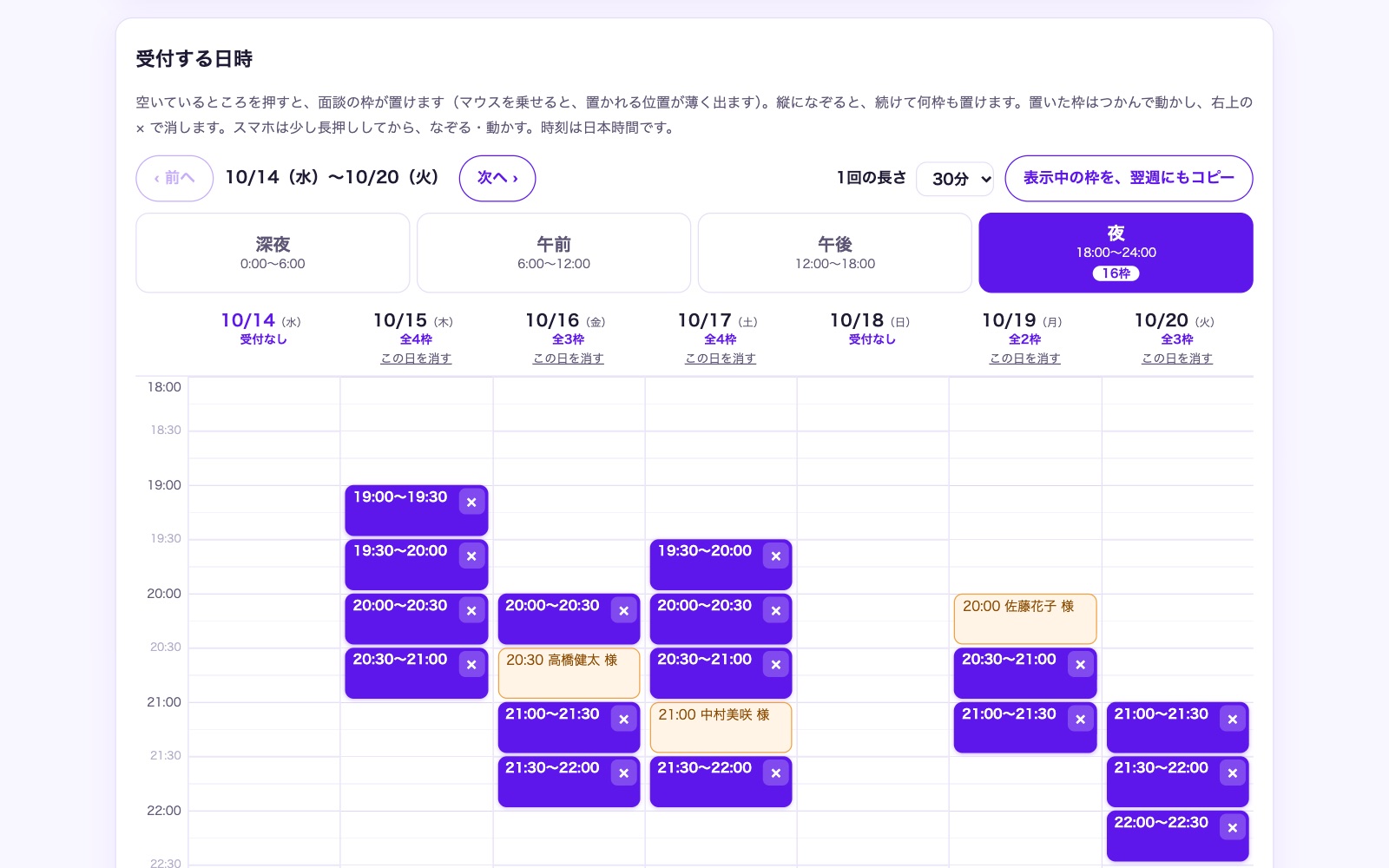Screen dimensions: 1389x868
Task: Select the 午後 12:00~18:00 tab
Action: pyautogui.click(x=835, y=253)
